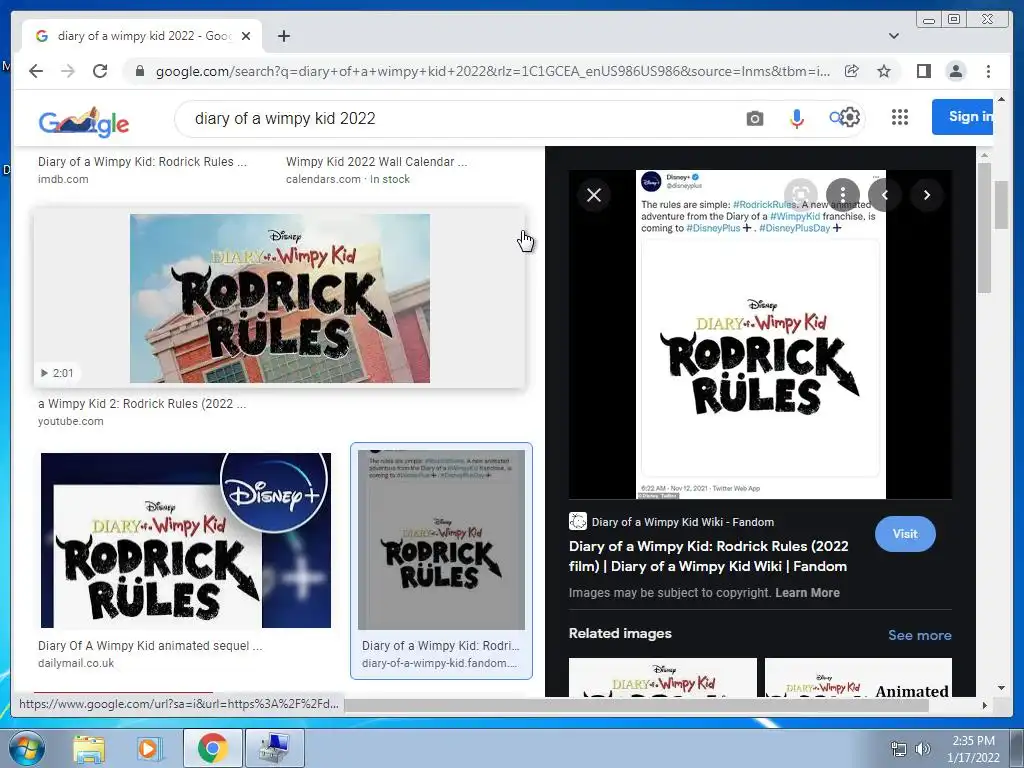
Task: Show next image in preview
Action: 927,195
